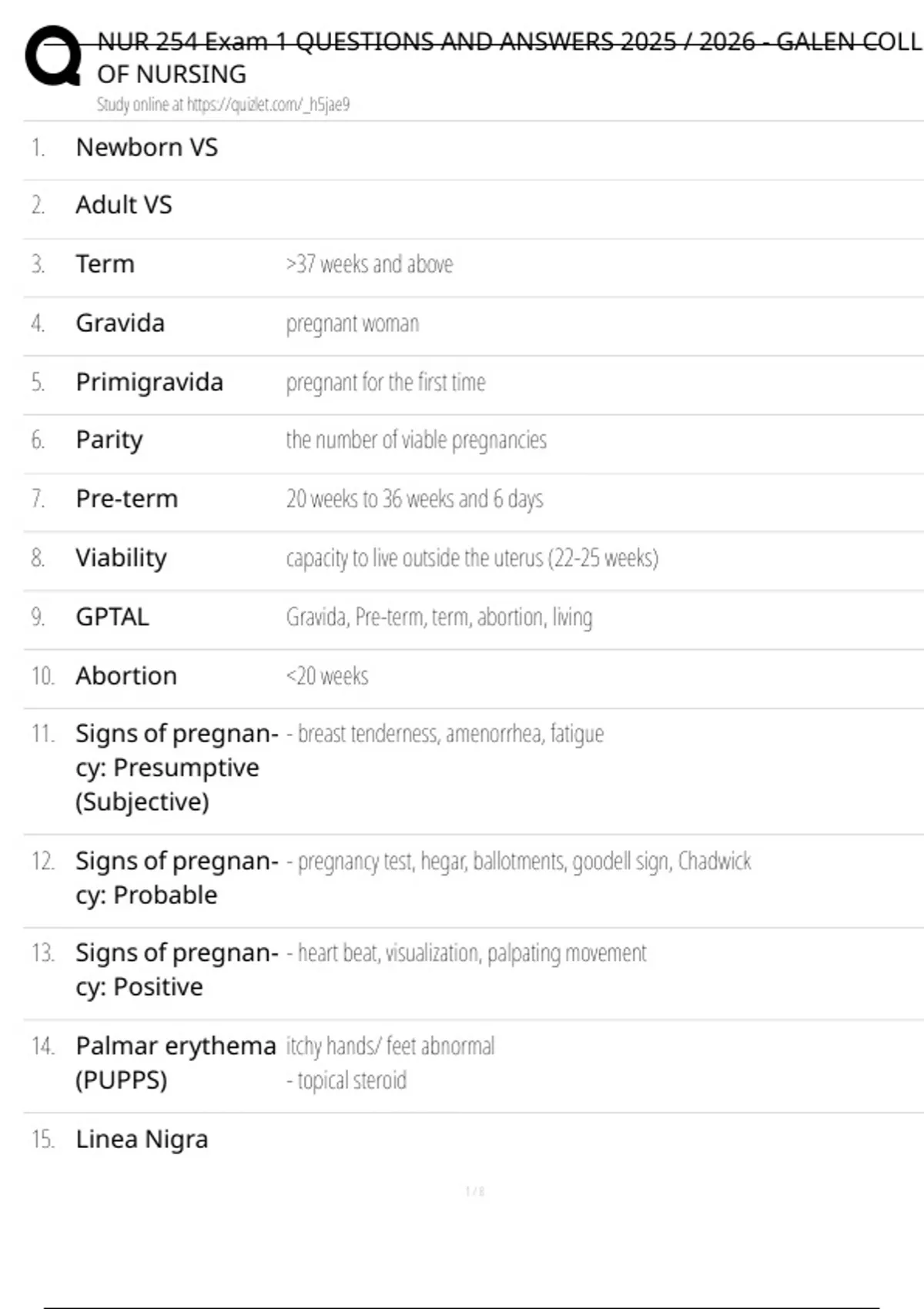Select the Palmar erythema (PUPPS) term
Screen dimensions: 924x1309
coord(176,1063)
